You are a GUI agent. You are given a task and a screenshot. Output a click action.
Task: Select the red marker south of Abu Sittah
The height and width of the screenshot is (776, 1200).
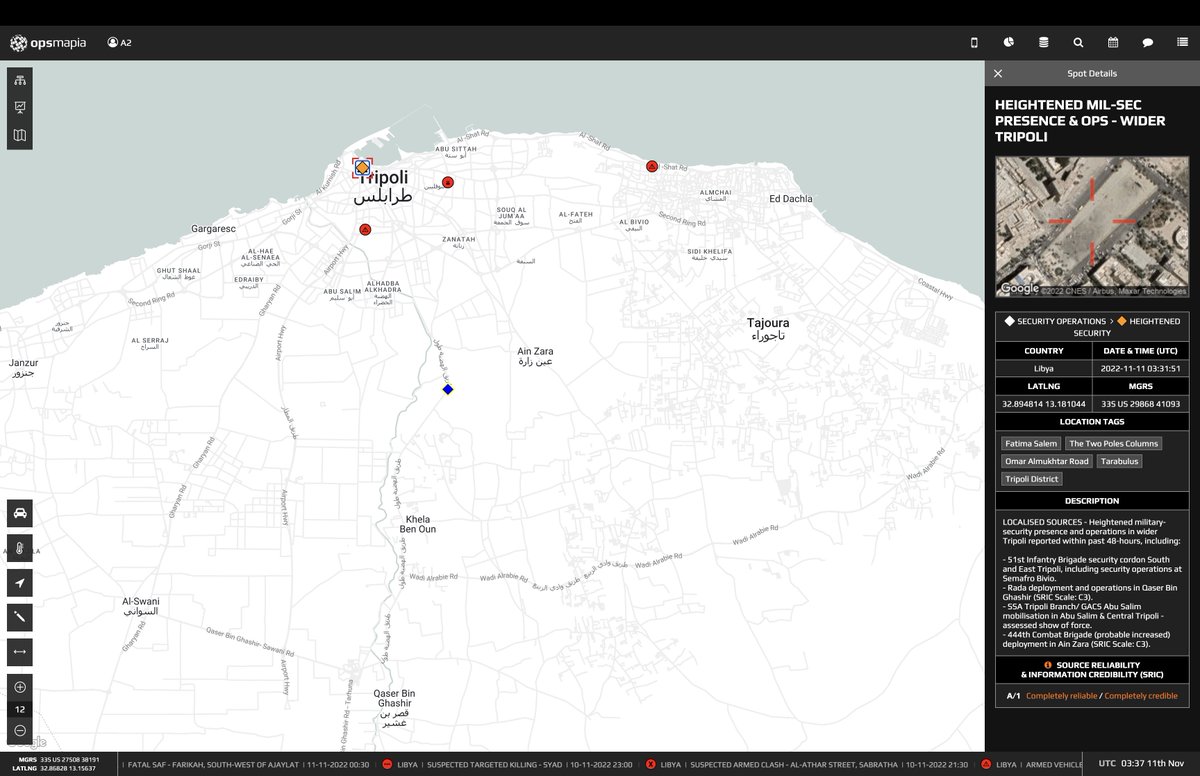[448, 182]
